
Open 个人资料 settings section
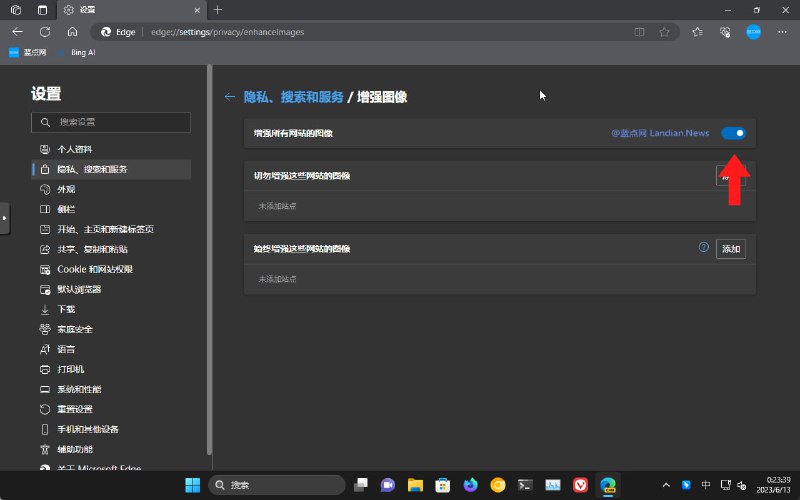coord(111,149)
